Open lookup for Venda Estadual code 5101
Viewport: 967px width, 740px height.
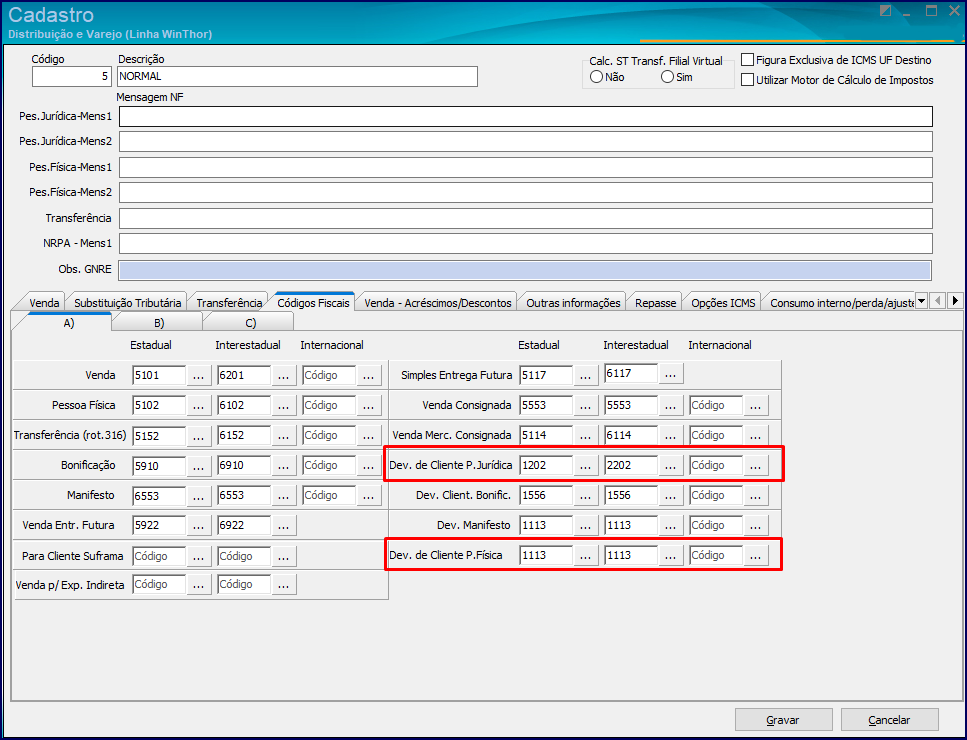[198, 376]
